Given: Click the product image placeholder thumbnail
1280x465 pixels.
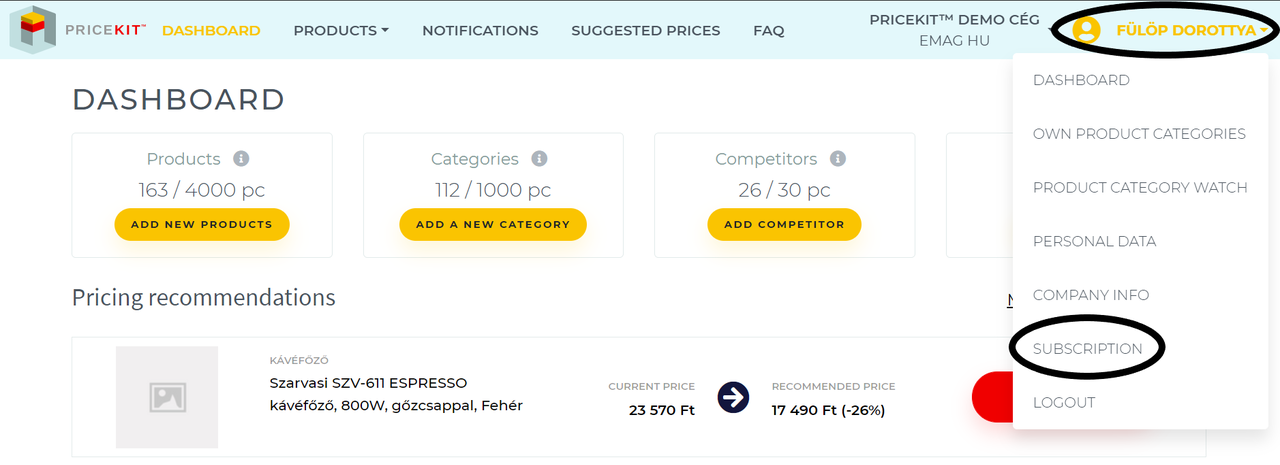Looking at the screenshot, I should [167, 397].
